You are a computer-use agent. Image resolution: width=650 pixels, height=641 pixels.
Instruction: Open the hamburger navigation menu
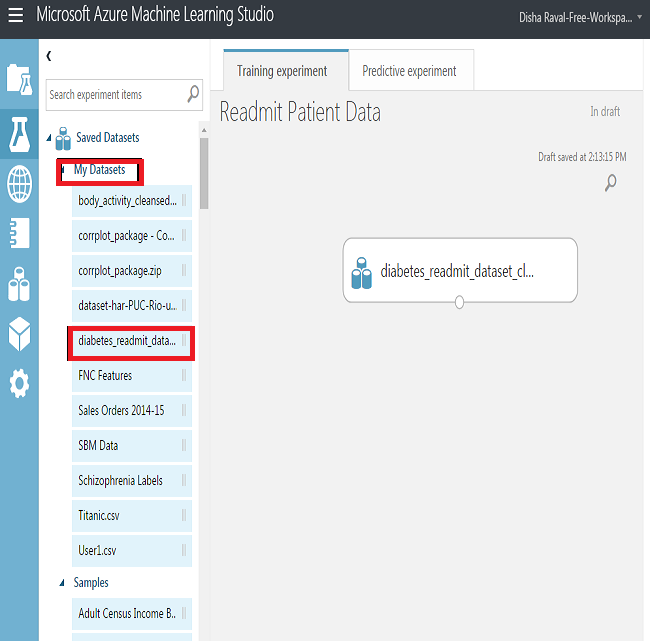click(15, 16)
